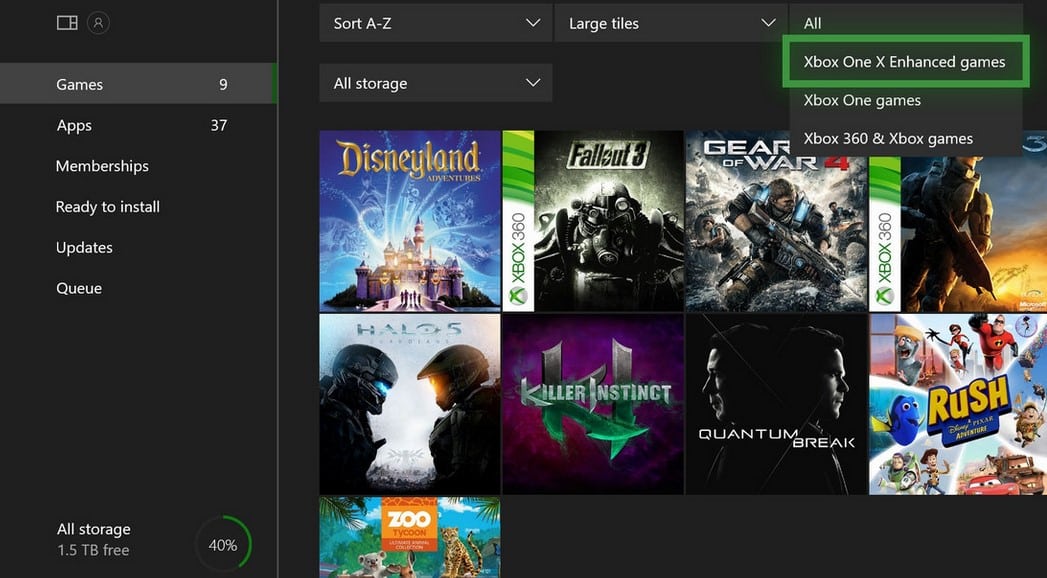Select Xbox 360 & Xbox games filter
1047x578 pixels.
tap(886, 138)
